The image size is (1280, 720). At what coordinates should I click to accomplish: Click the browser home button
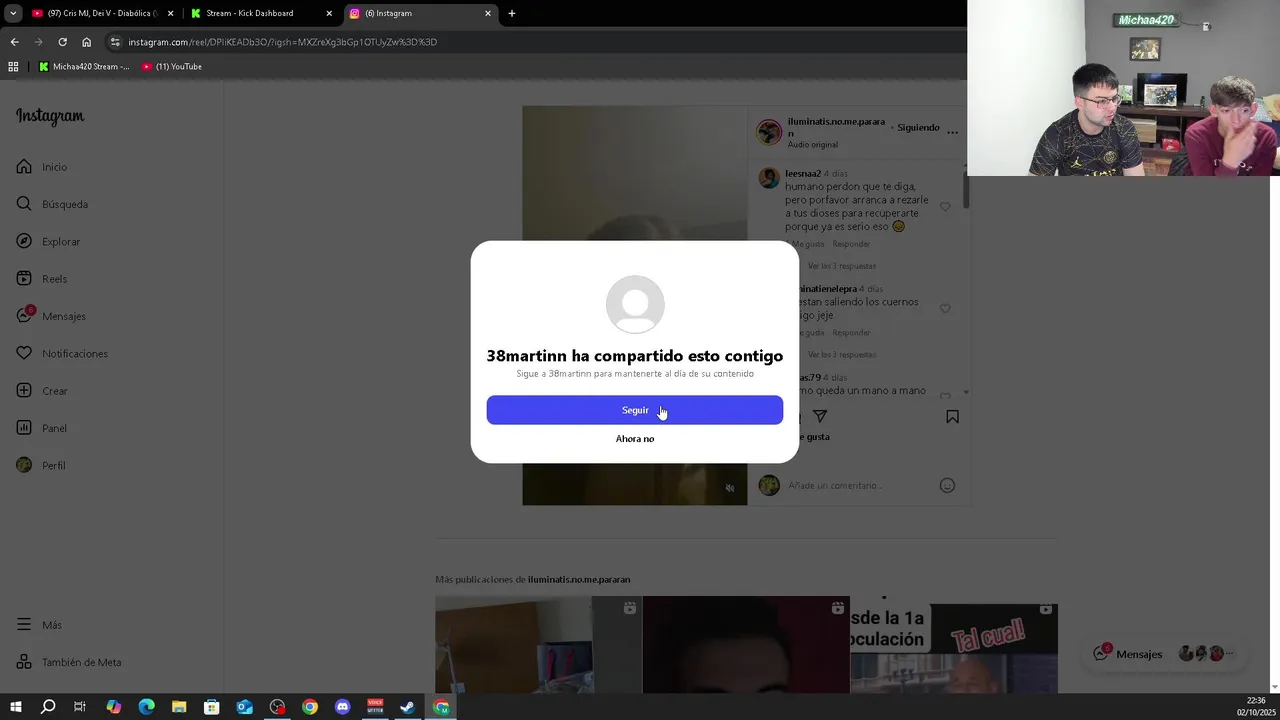tap(86, 42)
